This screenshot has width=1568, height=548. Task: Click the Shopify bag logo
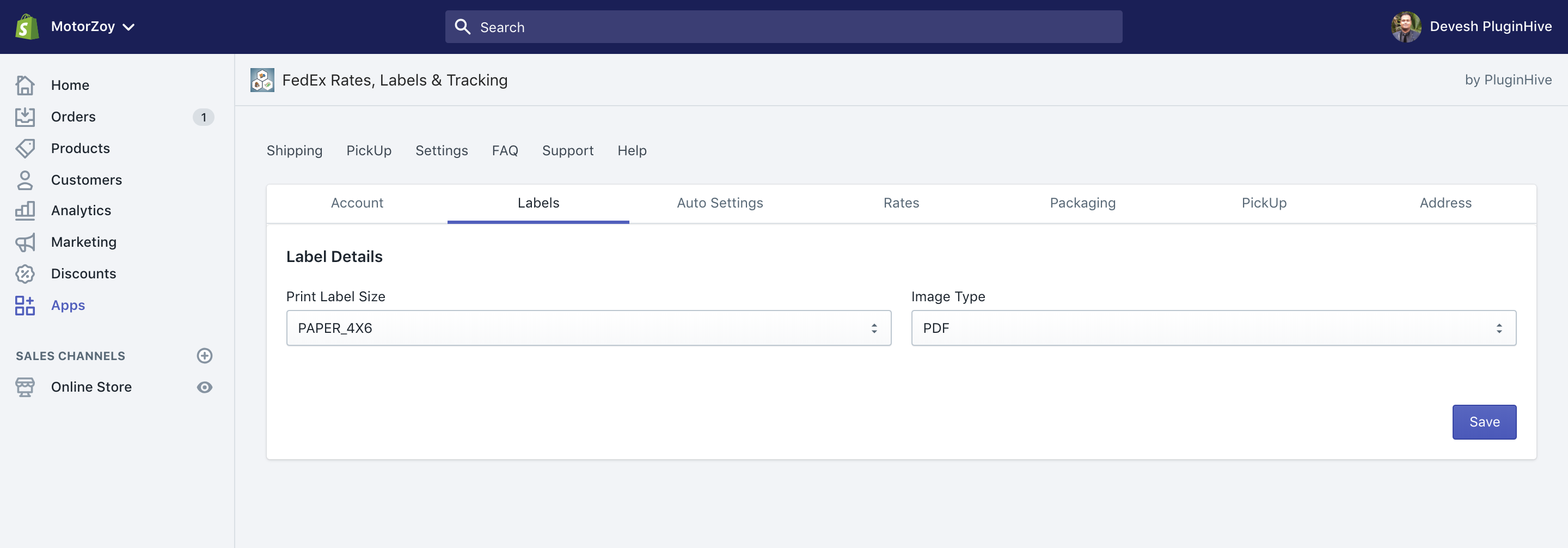27,27
